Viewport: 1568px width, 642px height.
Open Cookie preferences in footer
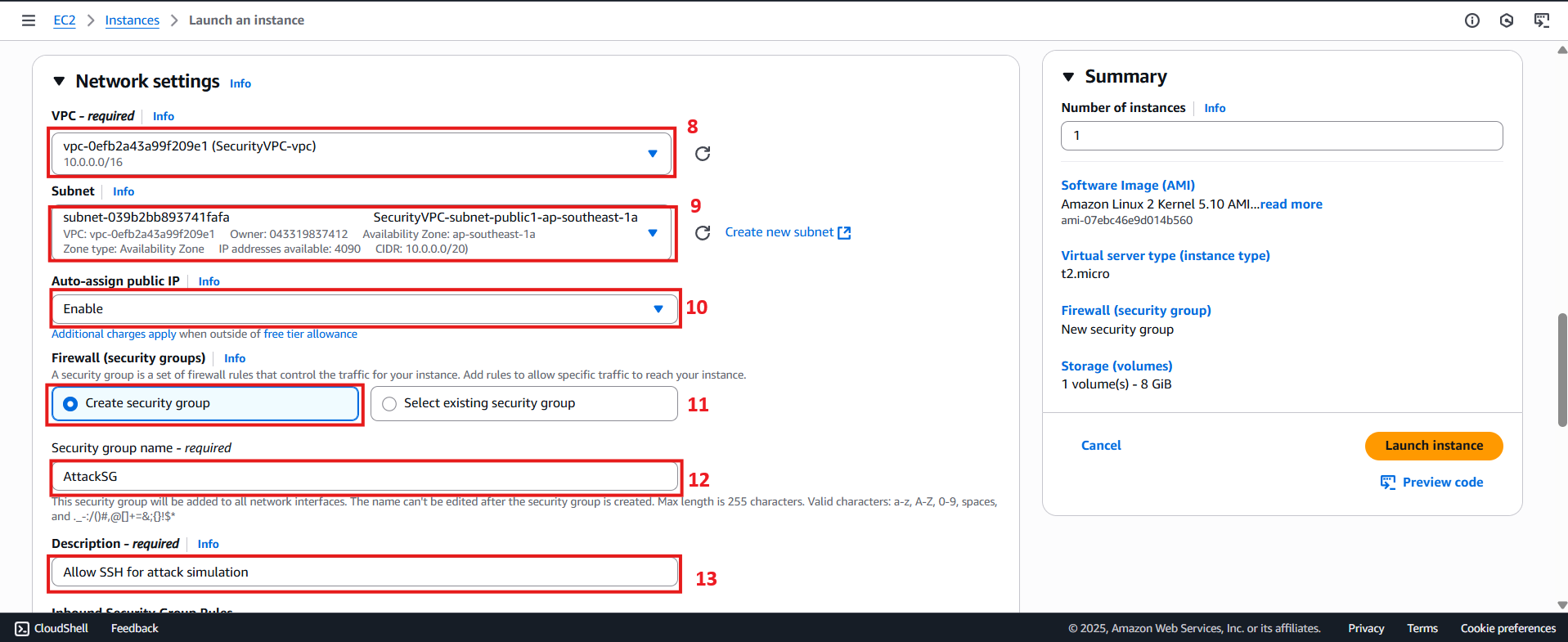coord(1508,628)
